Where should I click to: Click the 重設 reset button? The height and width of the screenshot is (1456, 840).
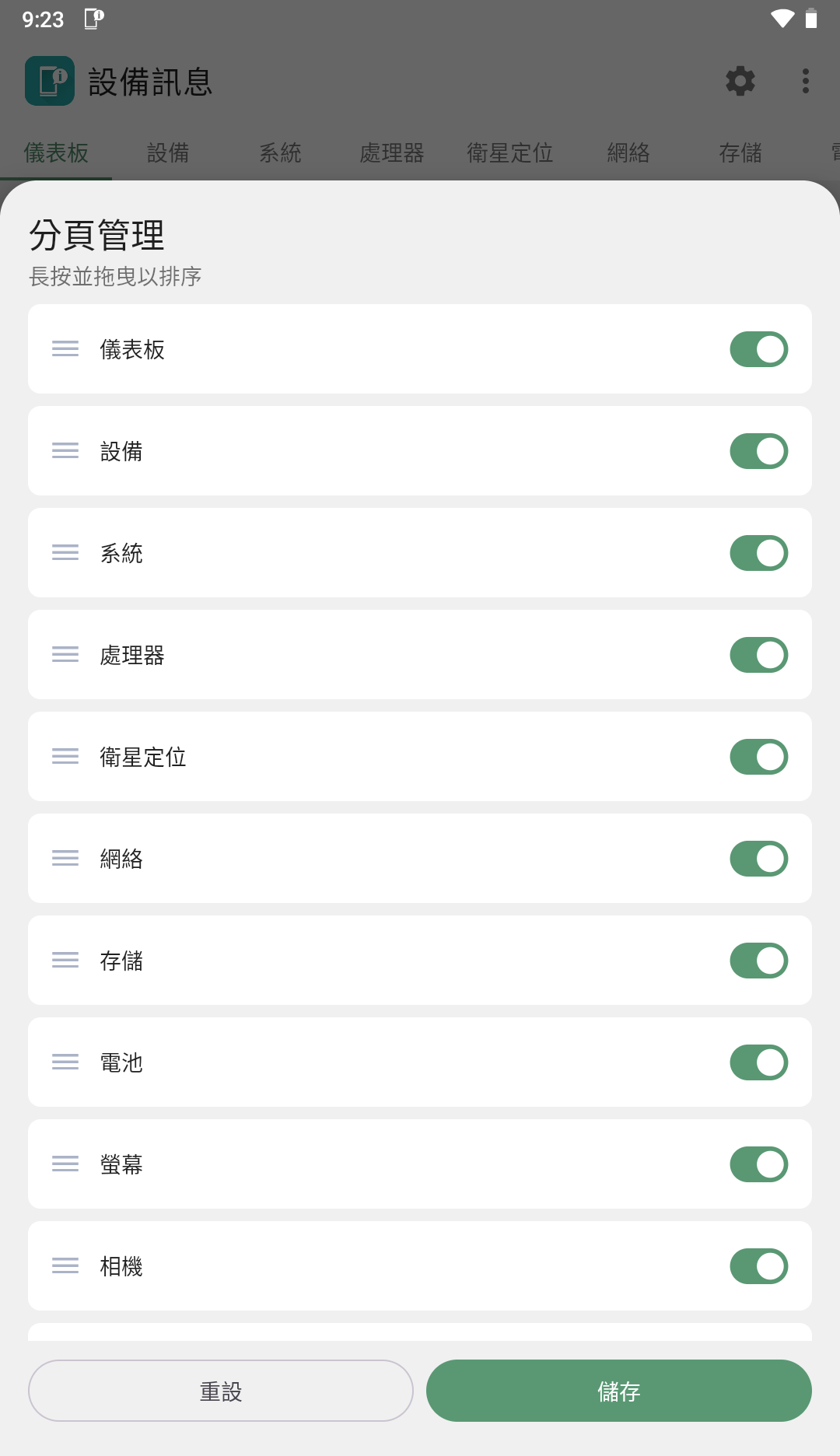tap(221, 1391)
